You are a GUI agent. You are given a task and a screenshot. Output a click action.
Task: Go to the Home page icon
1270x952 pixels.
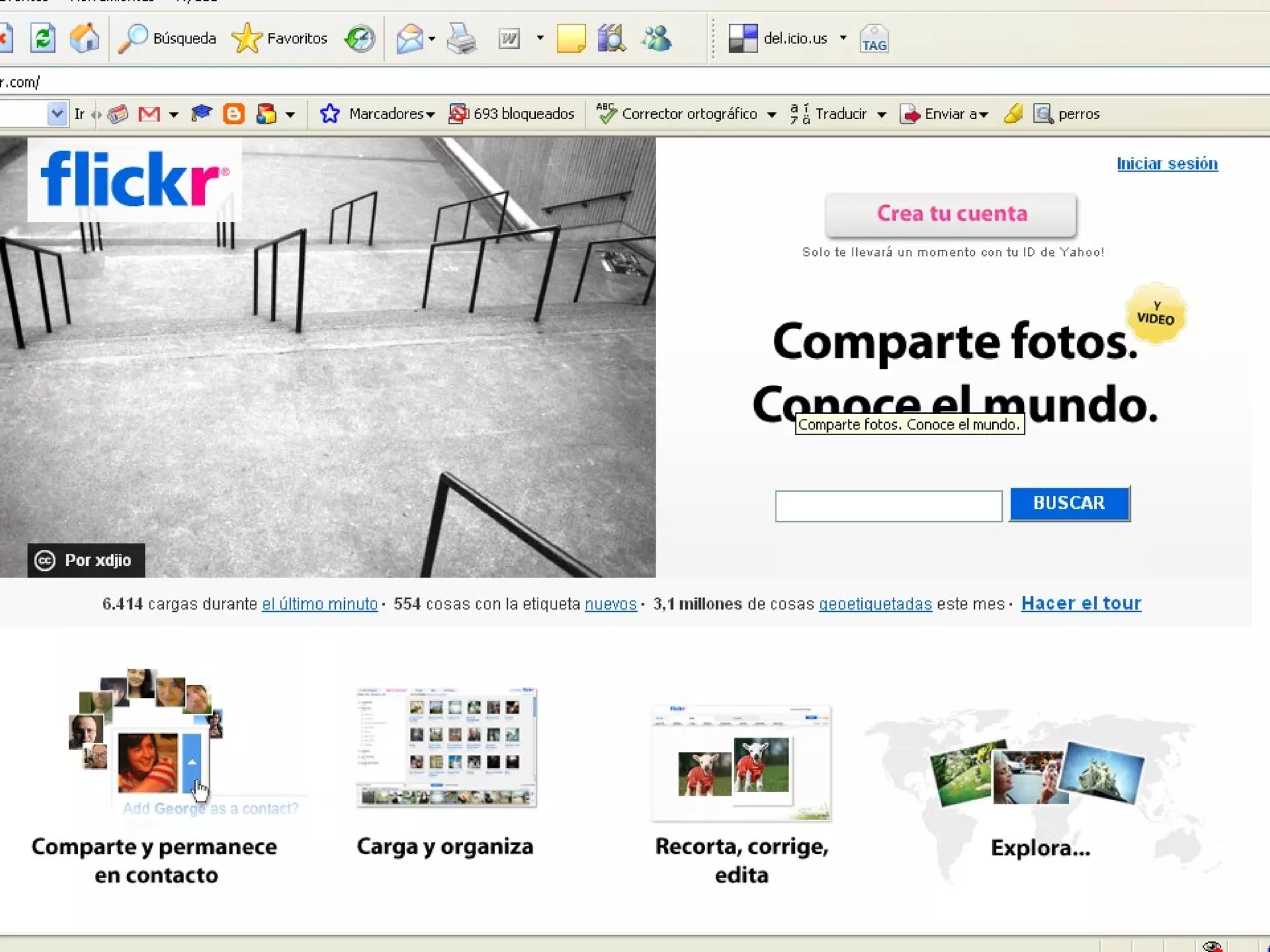[x=84, y=38]
